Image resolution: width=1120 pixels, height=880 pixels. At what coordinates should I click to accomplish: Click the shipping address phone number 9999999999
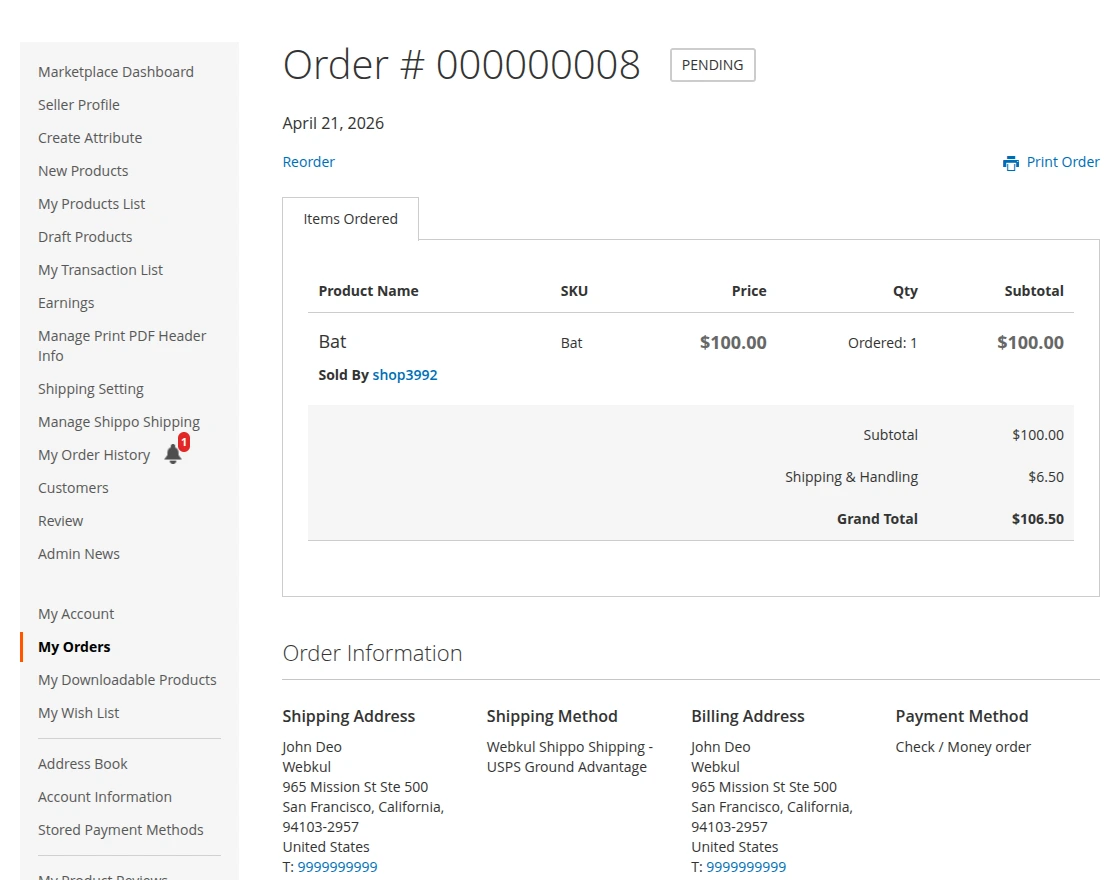point(337,867)
